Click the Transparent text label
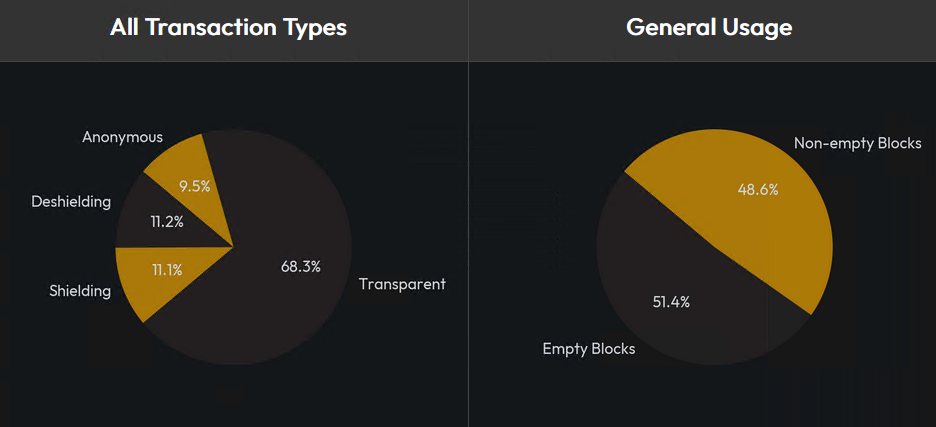Viewport: 936px width, 427px height. (x=402, y=284)
